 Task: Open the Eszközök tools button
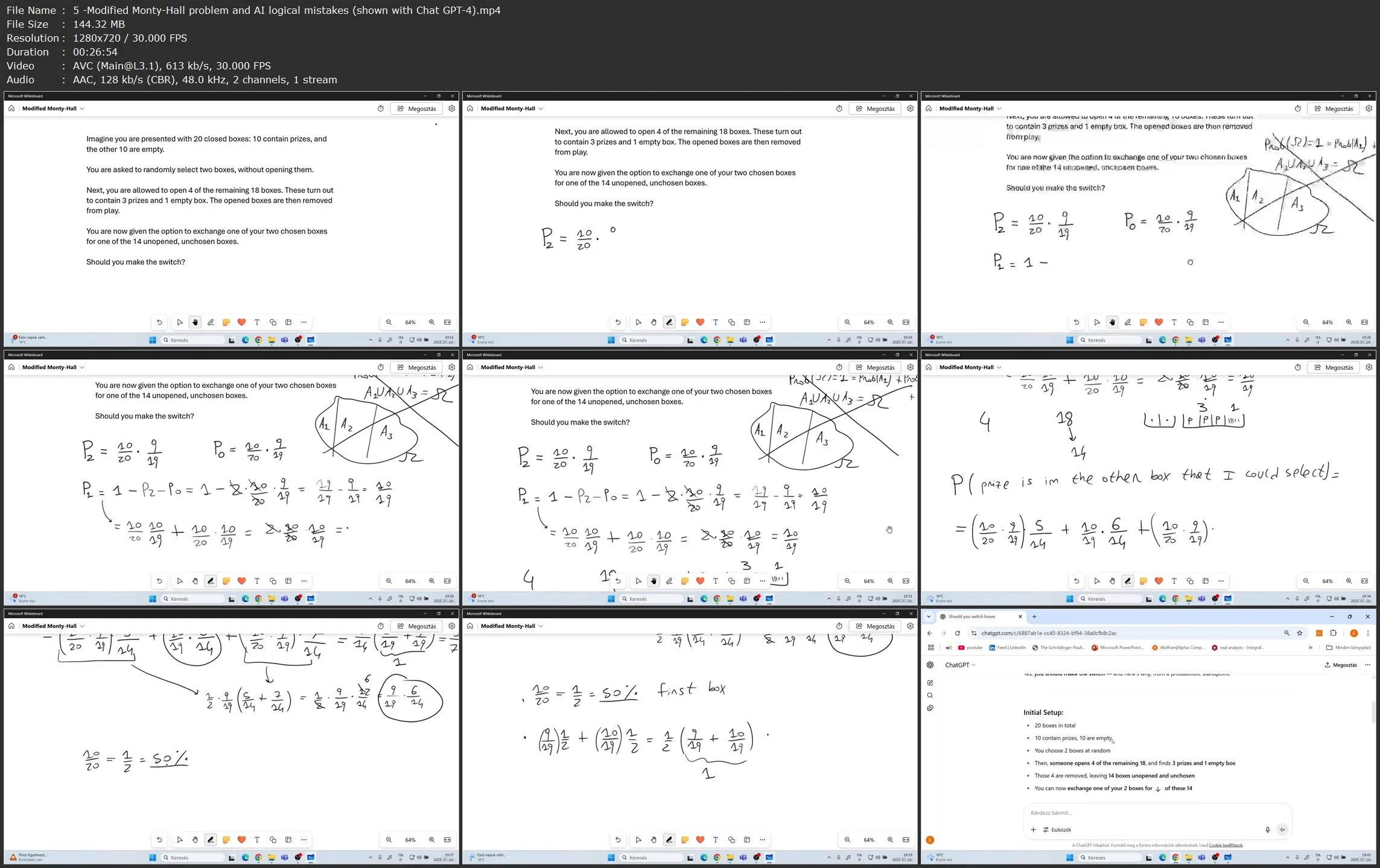pyautogui.click(x=1057, y=829)
